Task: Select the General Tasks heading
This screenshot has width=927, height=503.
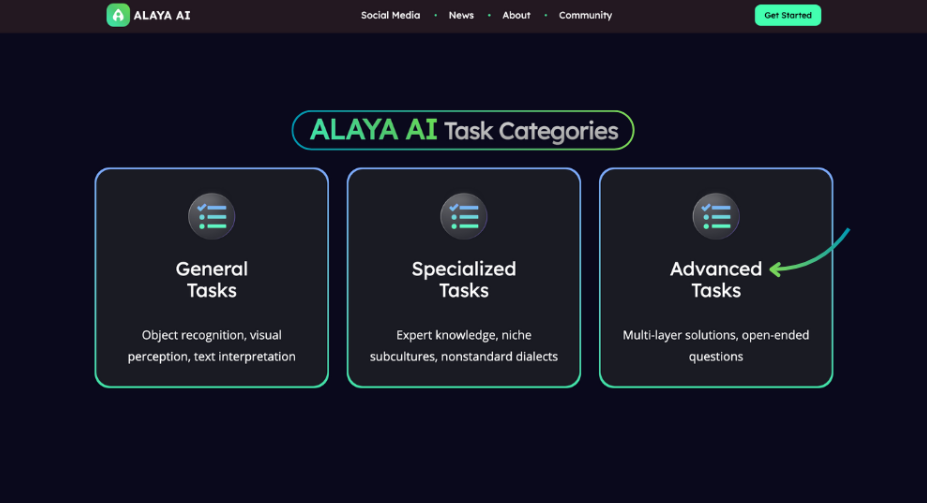Action: click(x=212, y=280)
